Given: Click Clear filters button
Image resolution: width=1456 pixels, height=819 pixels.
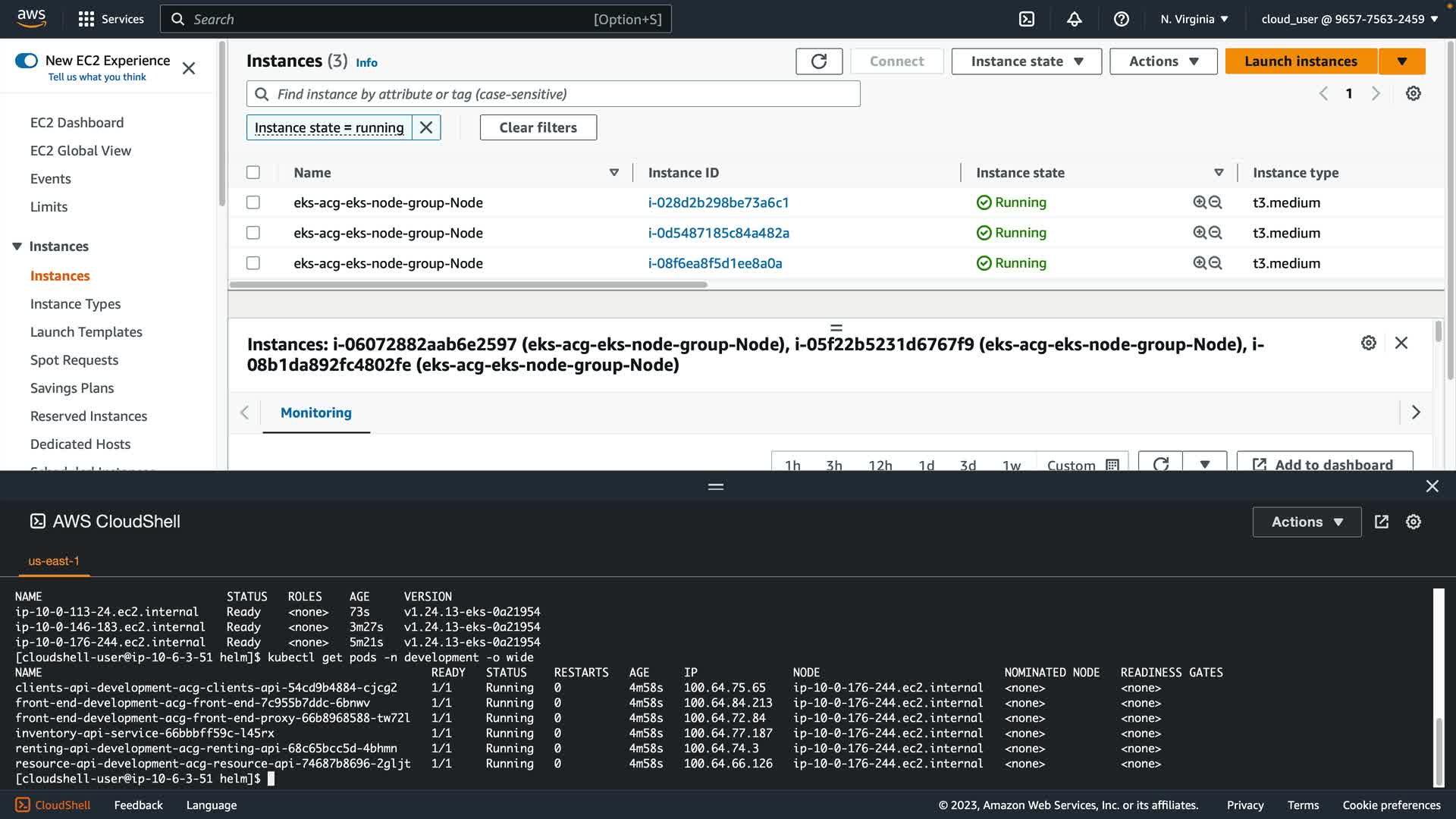Looking at the screenshot, I should tap(538, 127).
